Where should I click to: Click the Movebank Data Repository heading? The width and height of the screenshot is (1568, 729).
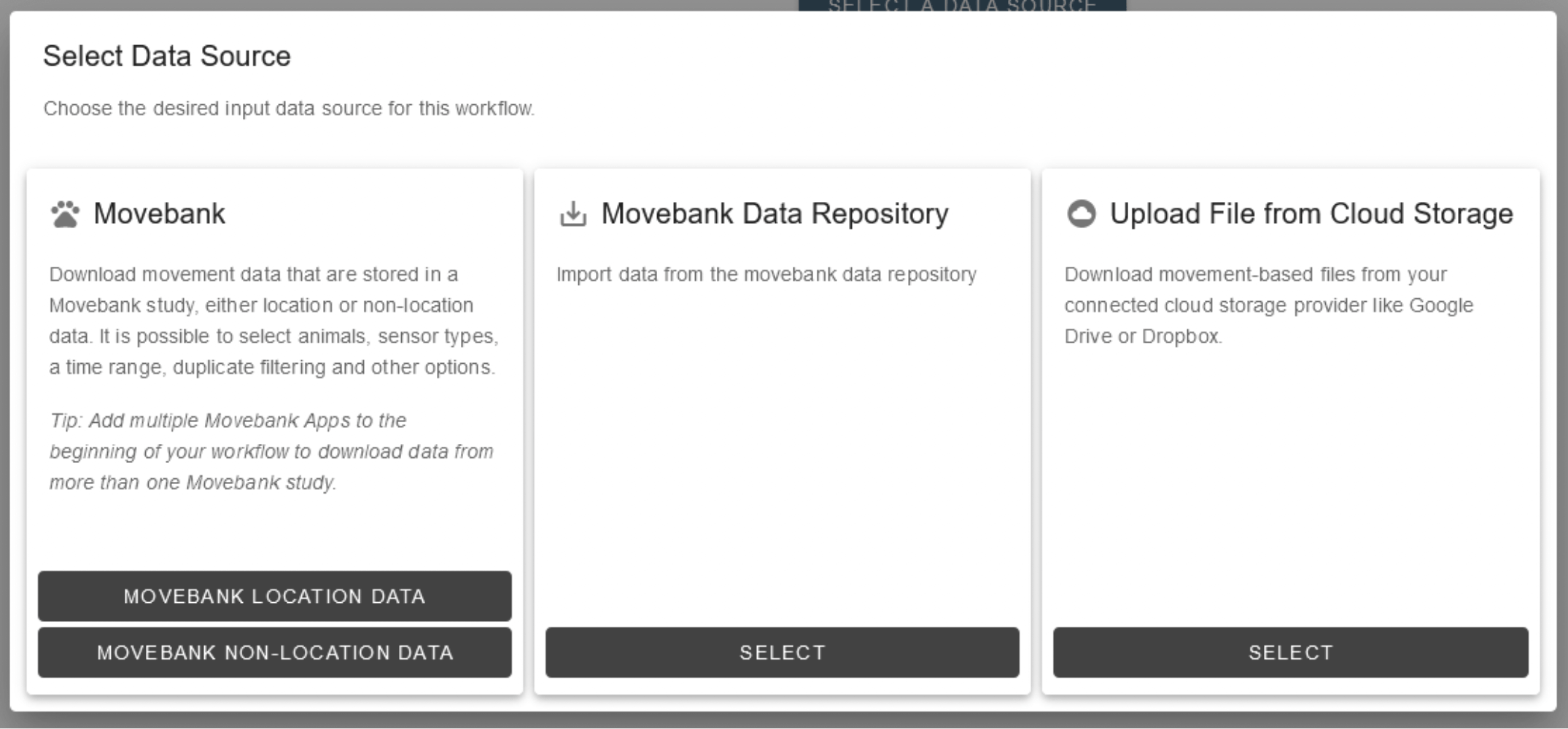tap(775, 214)
